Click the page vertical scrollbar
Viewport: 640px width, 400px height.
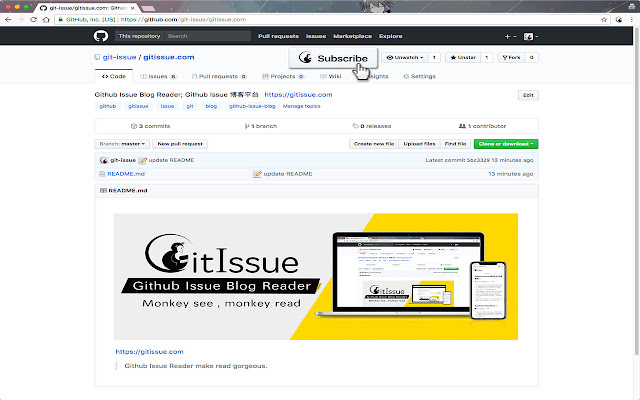pos(636,192)
